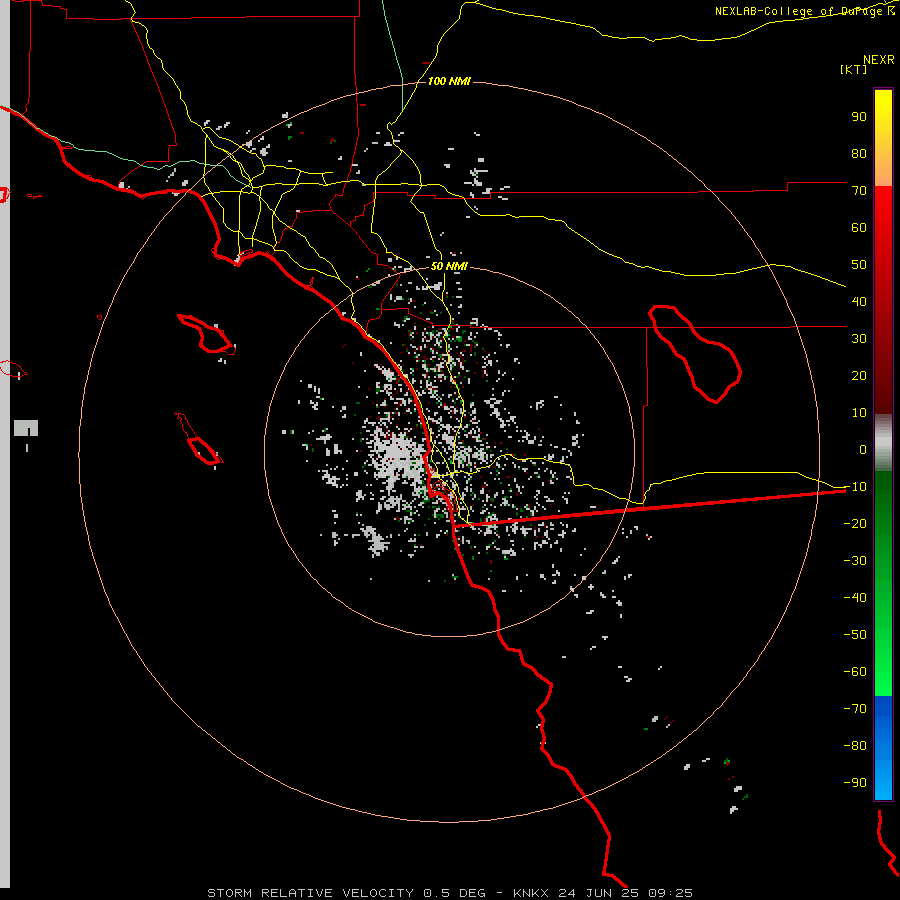Screen dimensions: 900x900
Task: Click the -70 value on the velocity scale
Action: [x=855, y=709]
